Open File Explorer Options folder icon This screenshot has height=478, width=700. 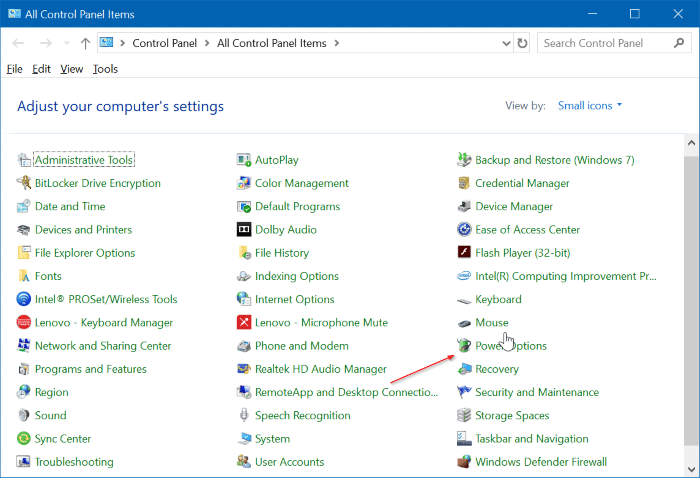pyautogui.click(x=24, y=253)
